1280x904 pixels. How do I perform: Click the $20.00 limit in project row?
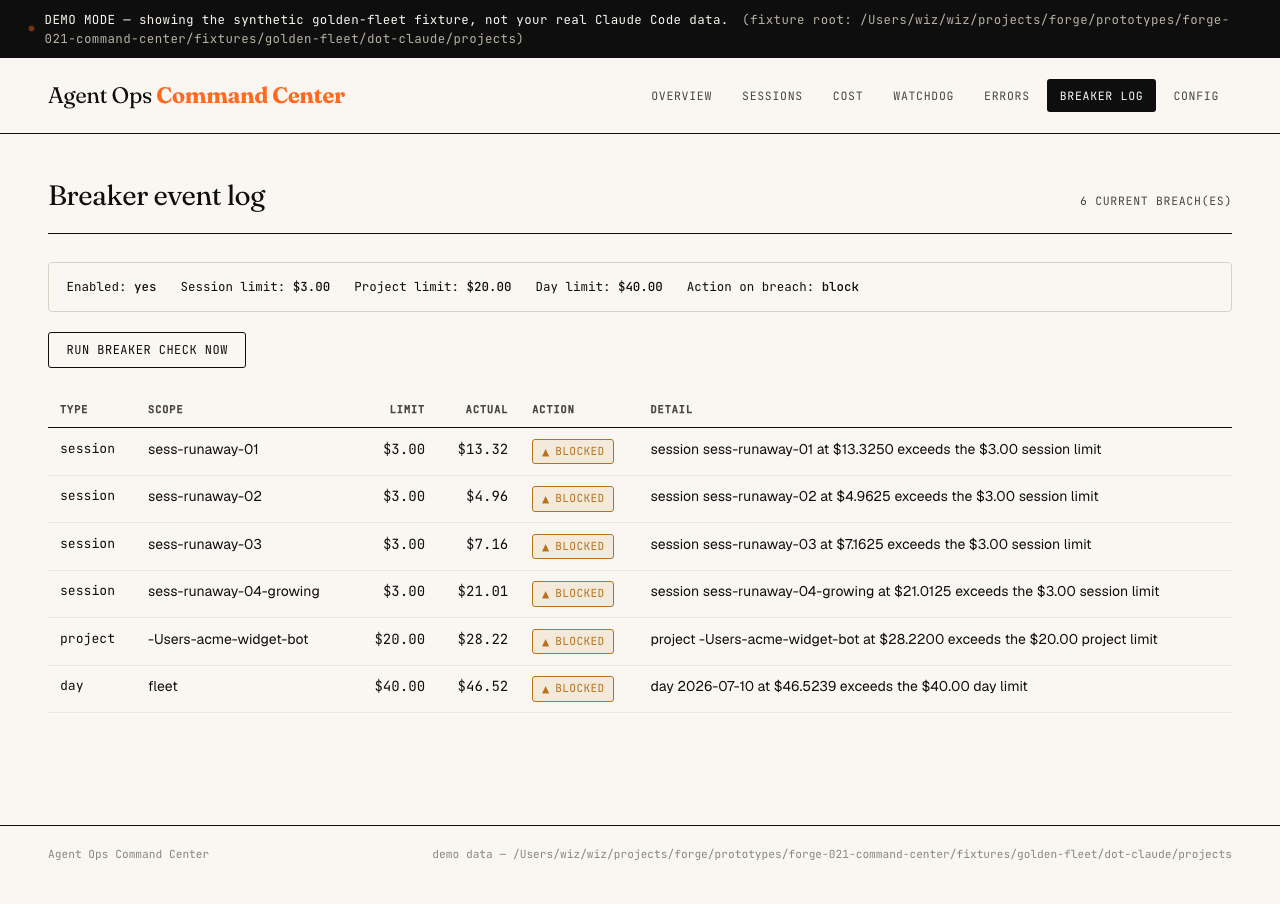(x=400, y=639)
